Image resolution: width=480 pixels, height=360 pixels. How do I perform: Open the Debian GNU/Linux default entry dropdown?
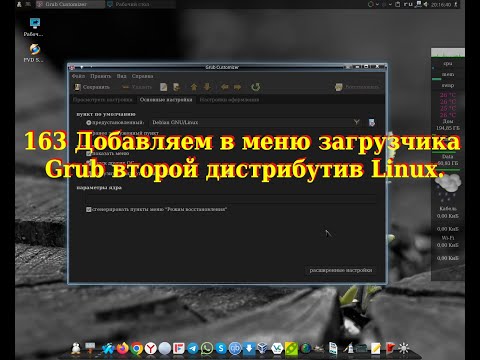pos(256,122)
